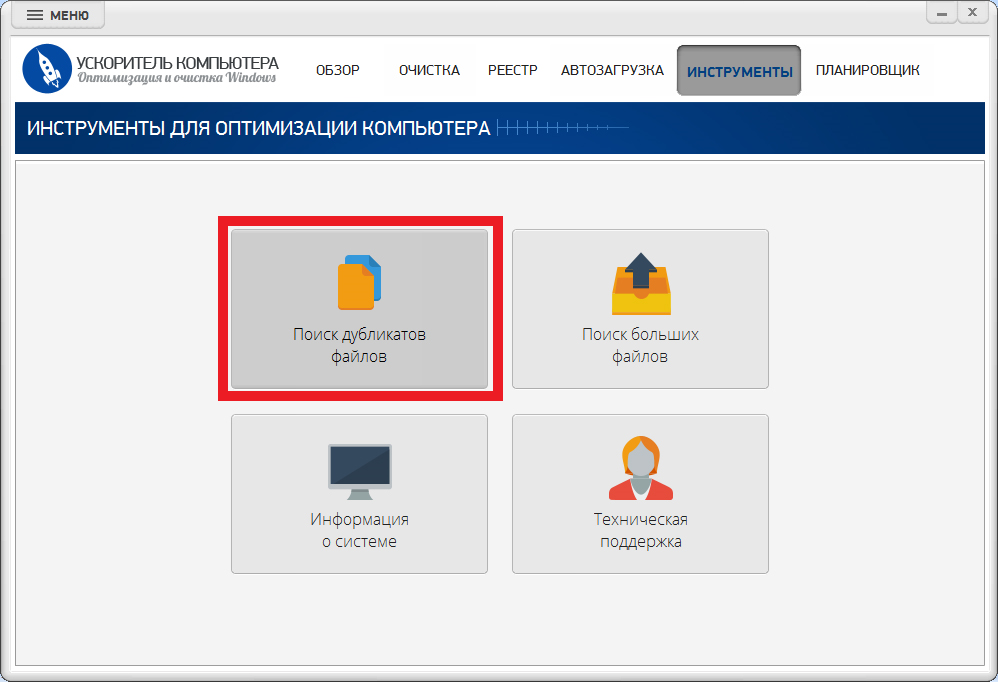This screenshot has width=998, height=682.
Task: Switch to the ОБЗОР tab
Action: tap(338, 70)
